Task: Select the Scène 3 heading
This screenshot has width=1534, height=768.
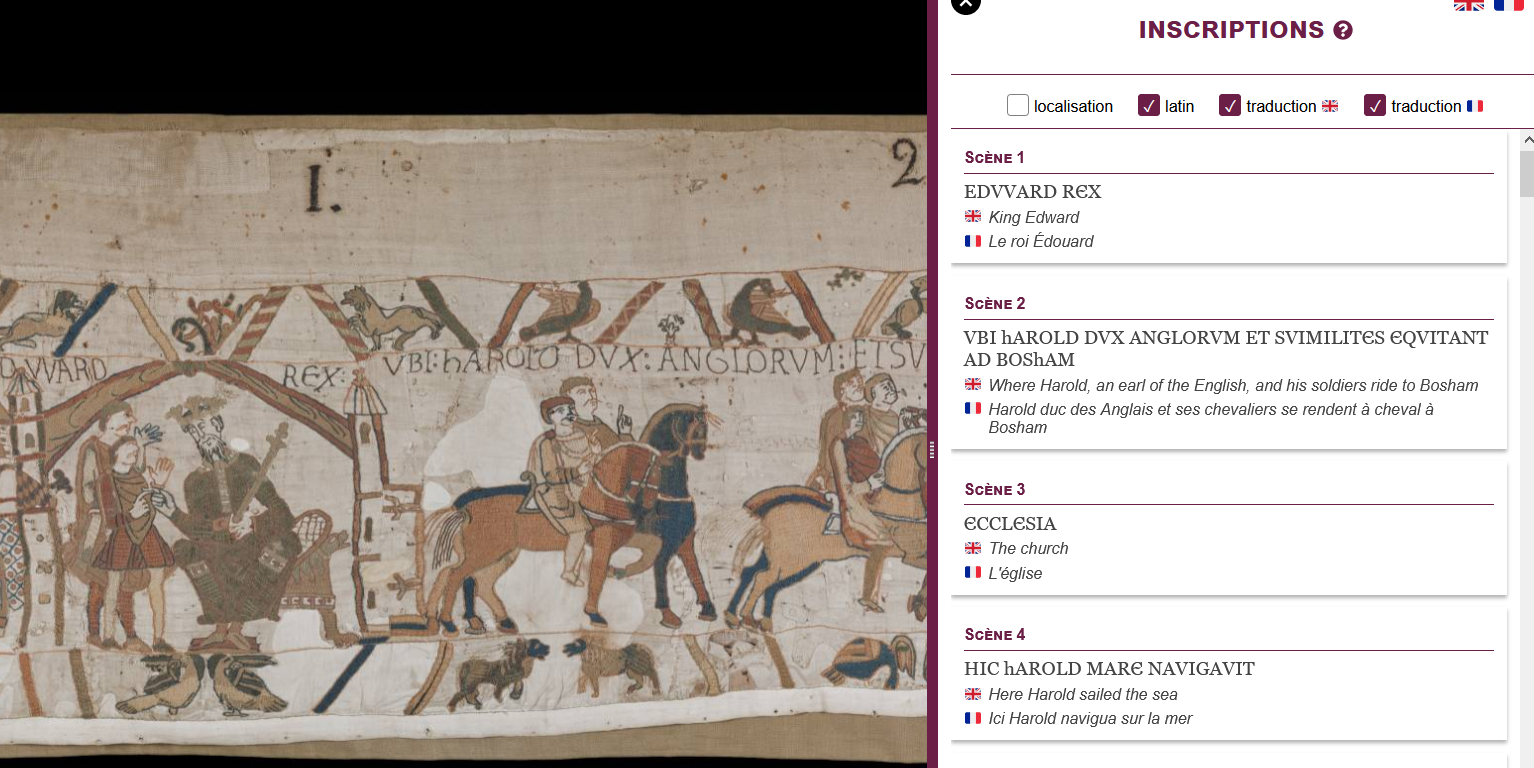Action: [995, 489]
